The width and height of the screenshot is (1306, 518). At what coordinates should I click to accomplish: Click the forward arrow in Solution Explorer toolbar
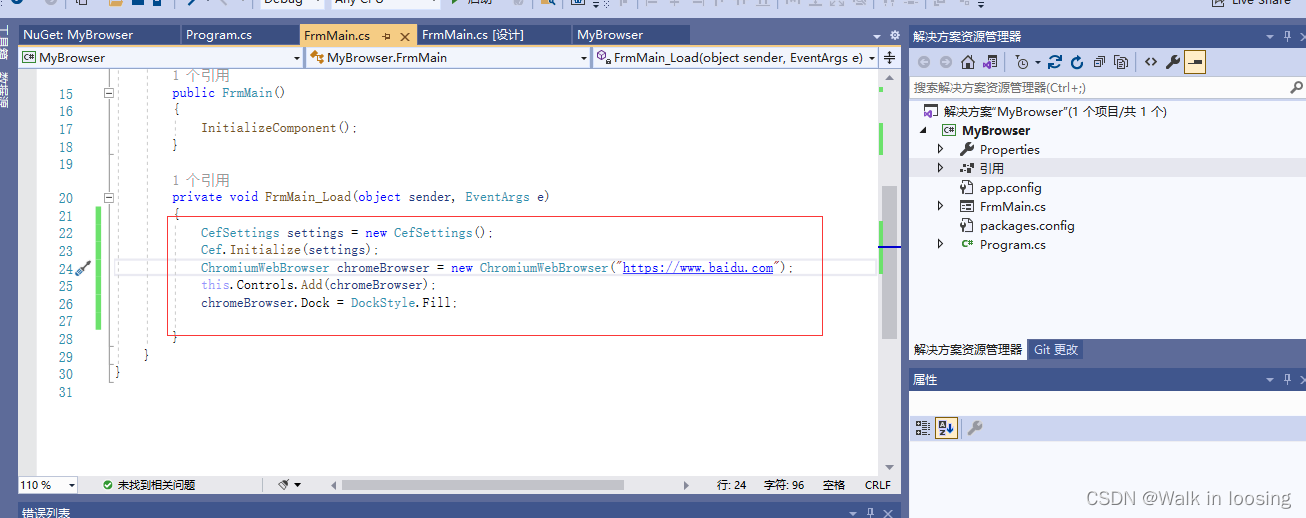tap(946, 62)
